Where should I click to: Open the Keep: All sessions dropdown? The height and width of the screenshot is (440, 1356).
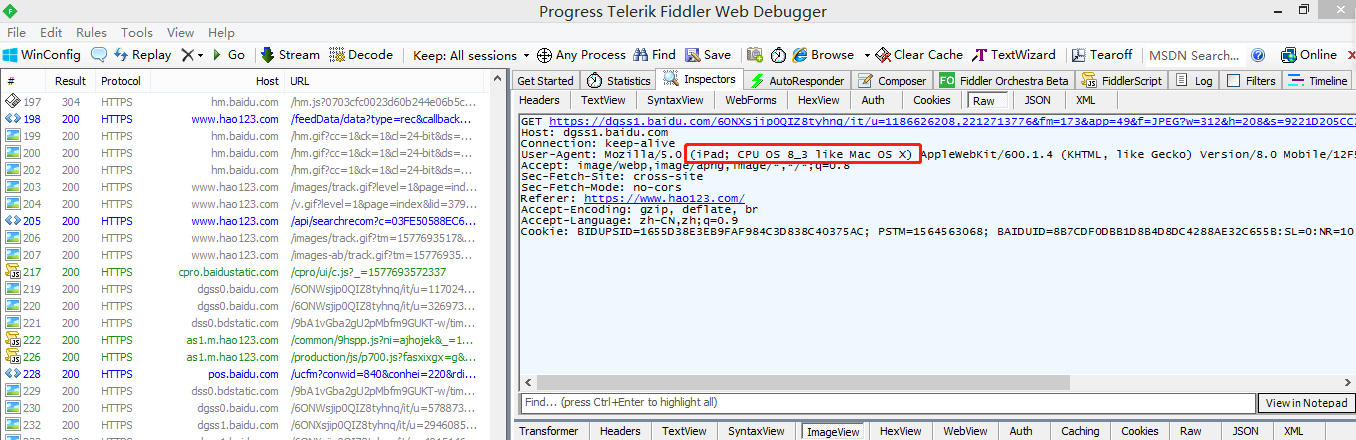(471, 55)
